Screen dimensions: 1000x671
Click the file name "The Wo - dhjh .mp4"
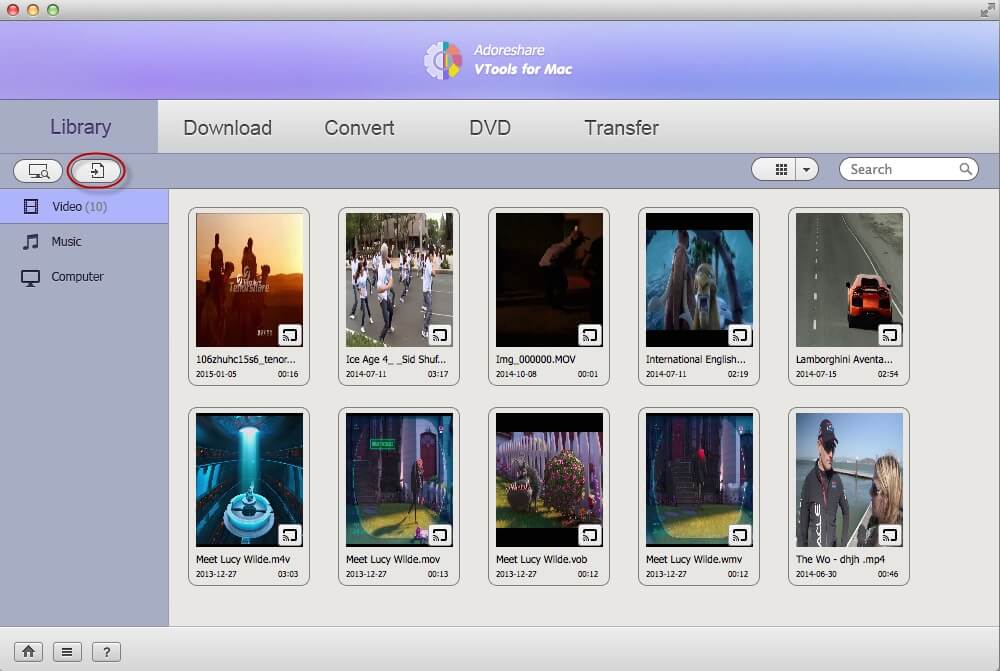pos(840,559)
